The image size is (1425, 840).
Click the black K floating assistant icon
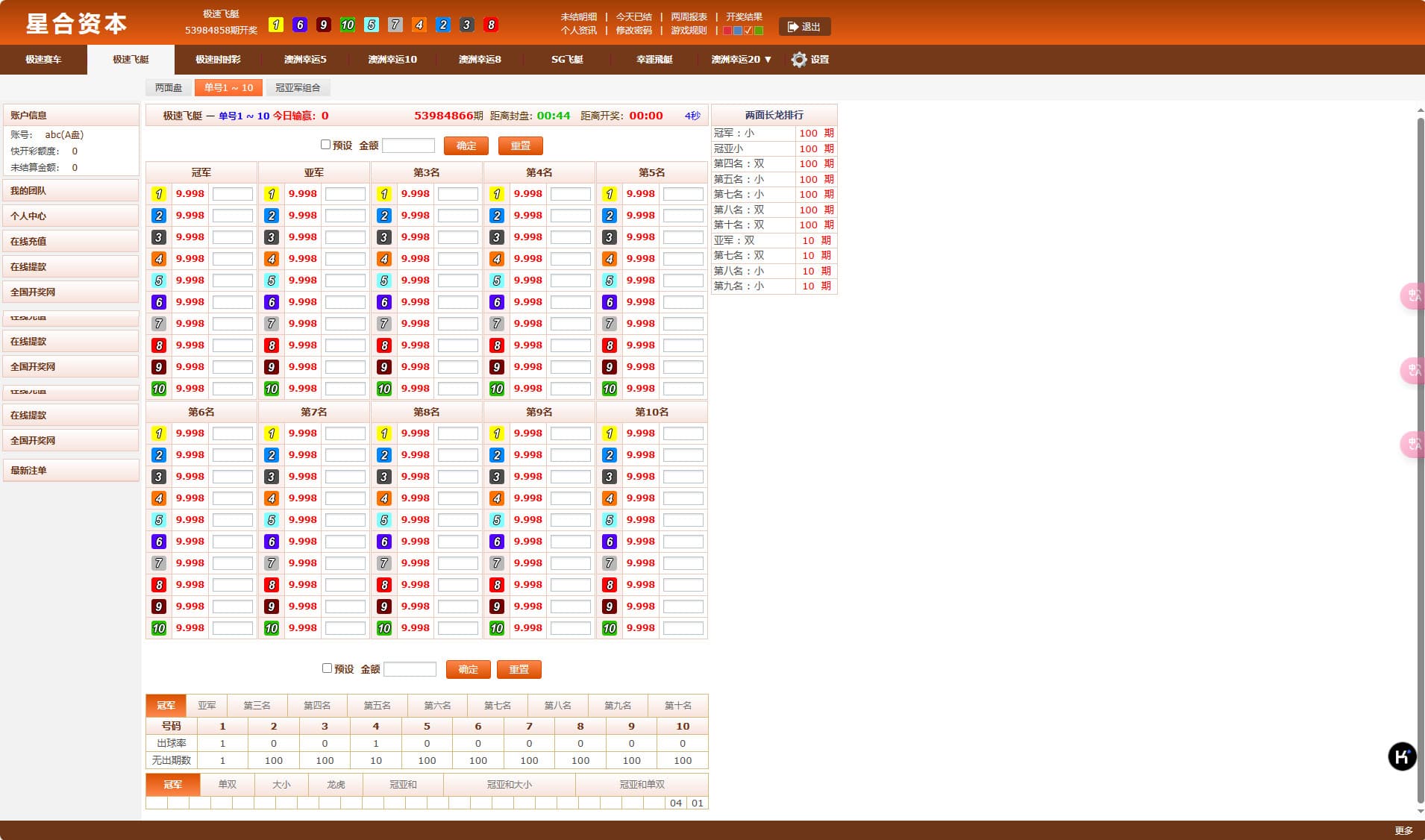pos(1401,756)
